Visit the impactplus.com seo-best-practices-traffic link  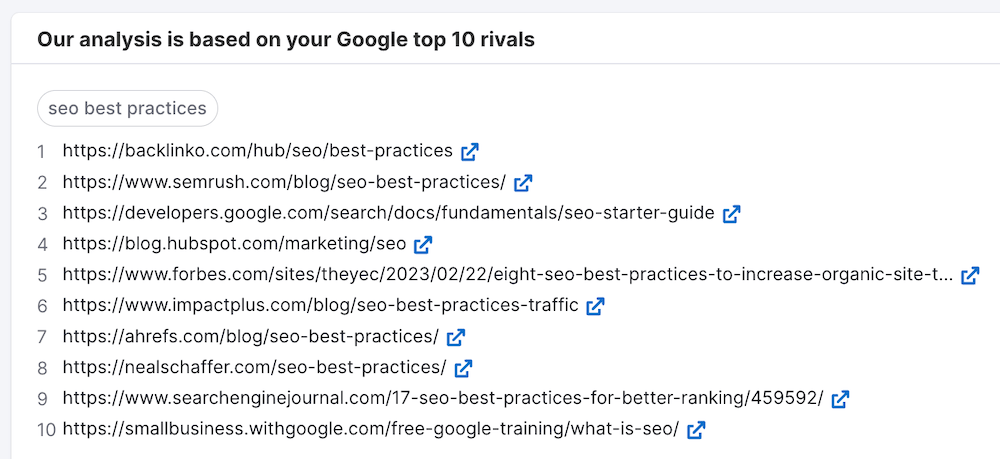tap(320, 305)
